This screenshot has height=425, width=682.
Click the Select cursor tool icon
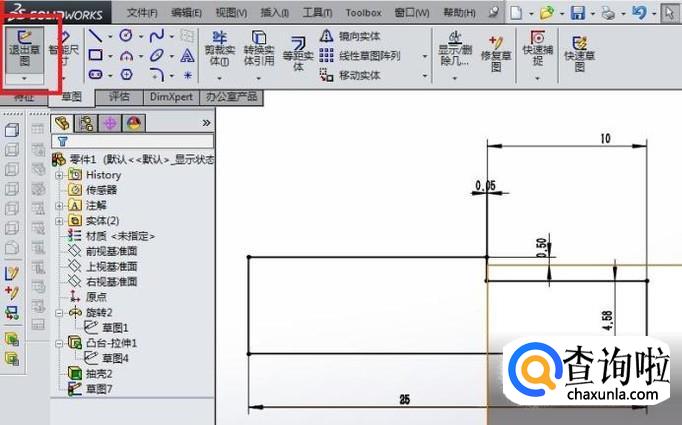pos(669,13)
